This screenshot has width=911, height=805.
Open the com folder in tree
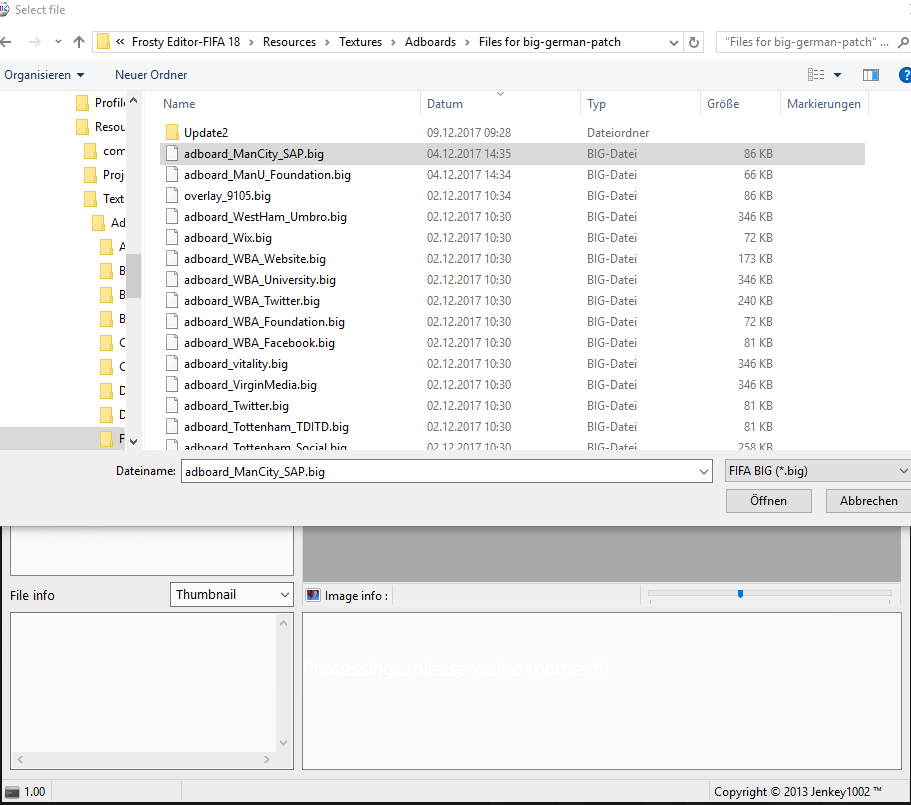tap(105, 151)
